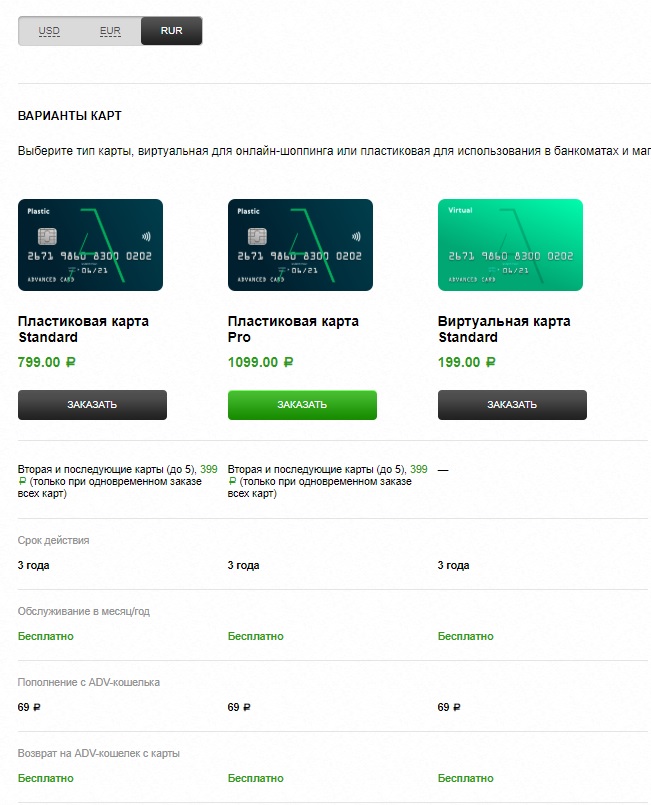Switch currency to EUR
Viewport: 651px width, 805px height.
(x=110, y=31)
